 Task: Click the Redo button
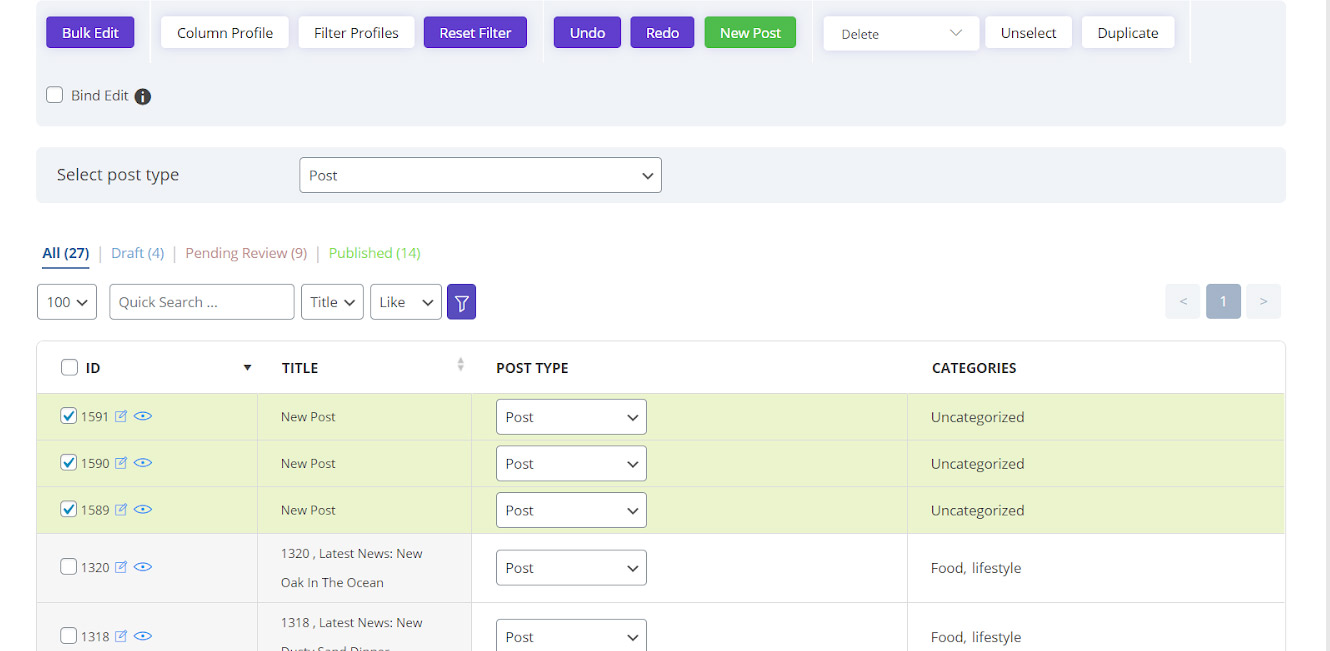pos(662,33)
